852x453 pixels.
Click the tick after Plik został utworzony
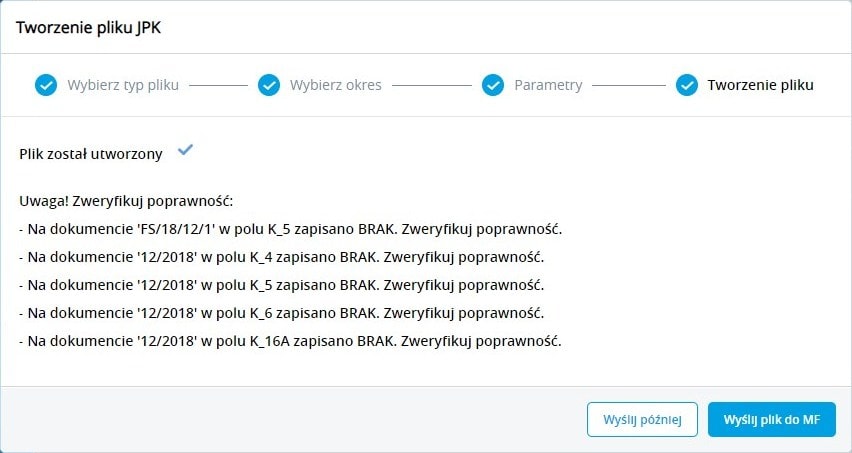pyautogui.click(x=185, y=150)
